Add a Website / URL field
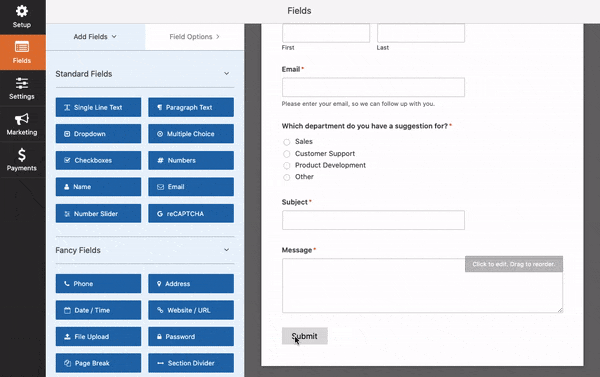The width and height of the screenshot is (600, 377). point(191,310)
